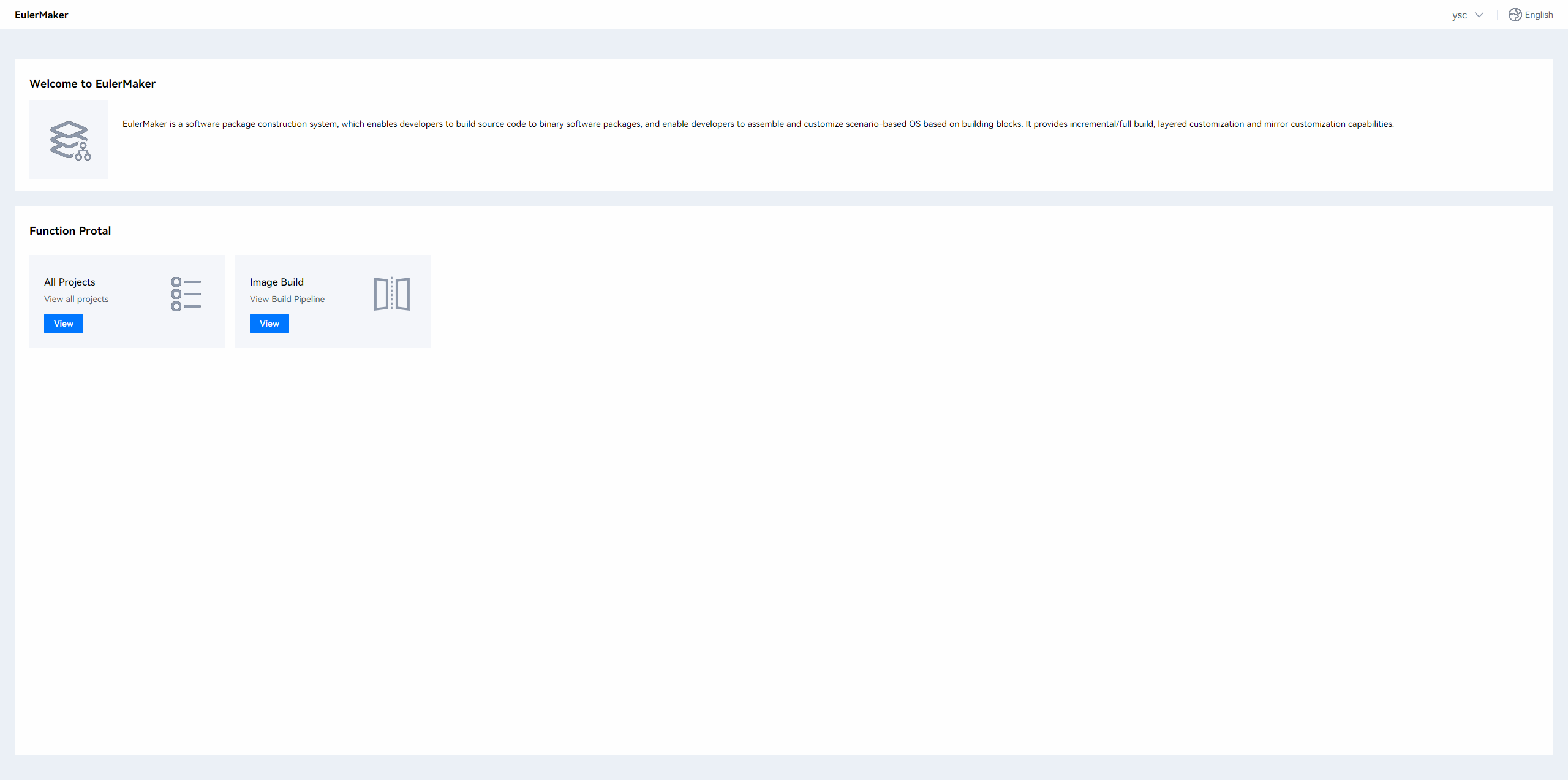Expand the ysc user chevron arrow
Screen dimensions: 1568x780
pyautogui.click(x=1479, y=15)
